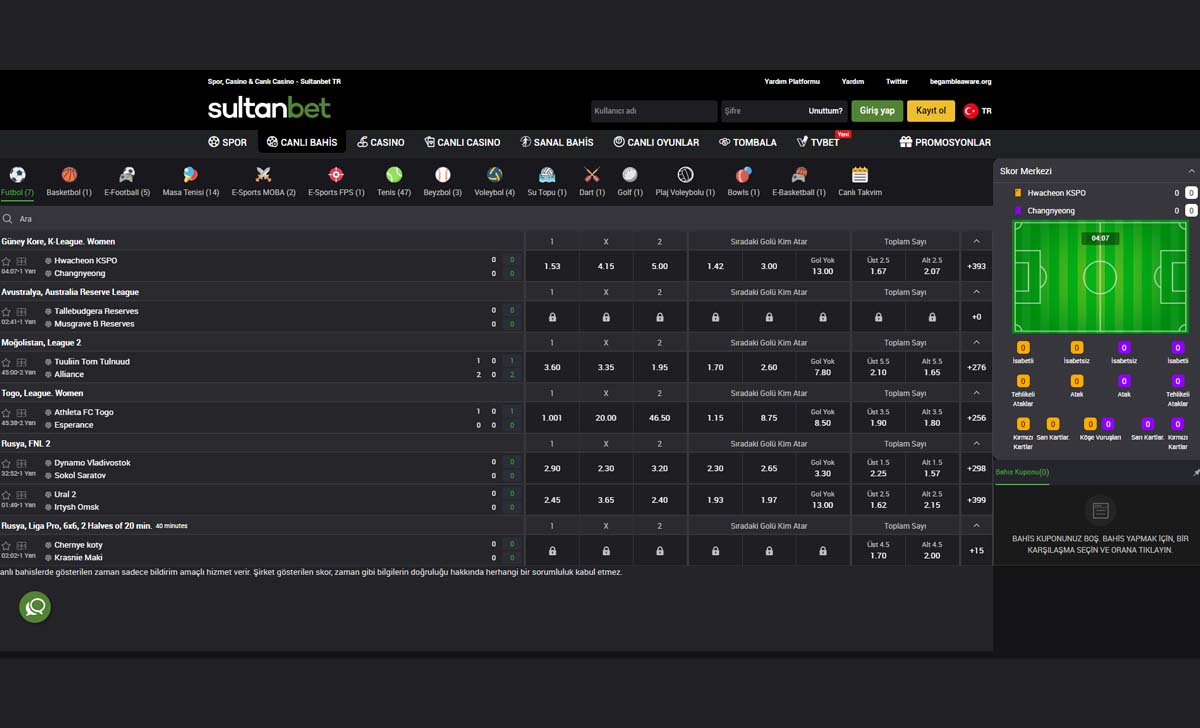Click the Giriş yap button
Viewport: 1200px width, 728px height.
[877, 111]
